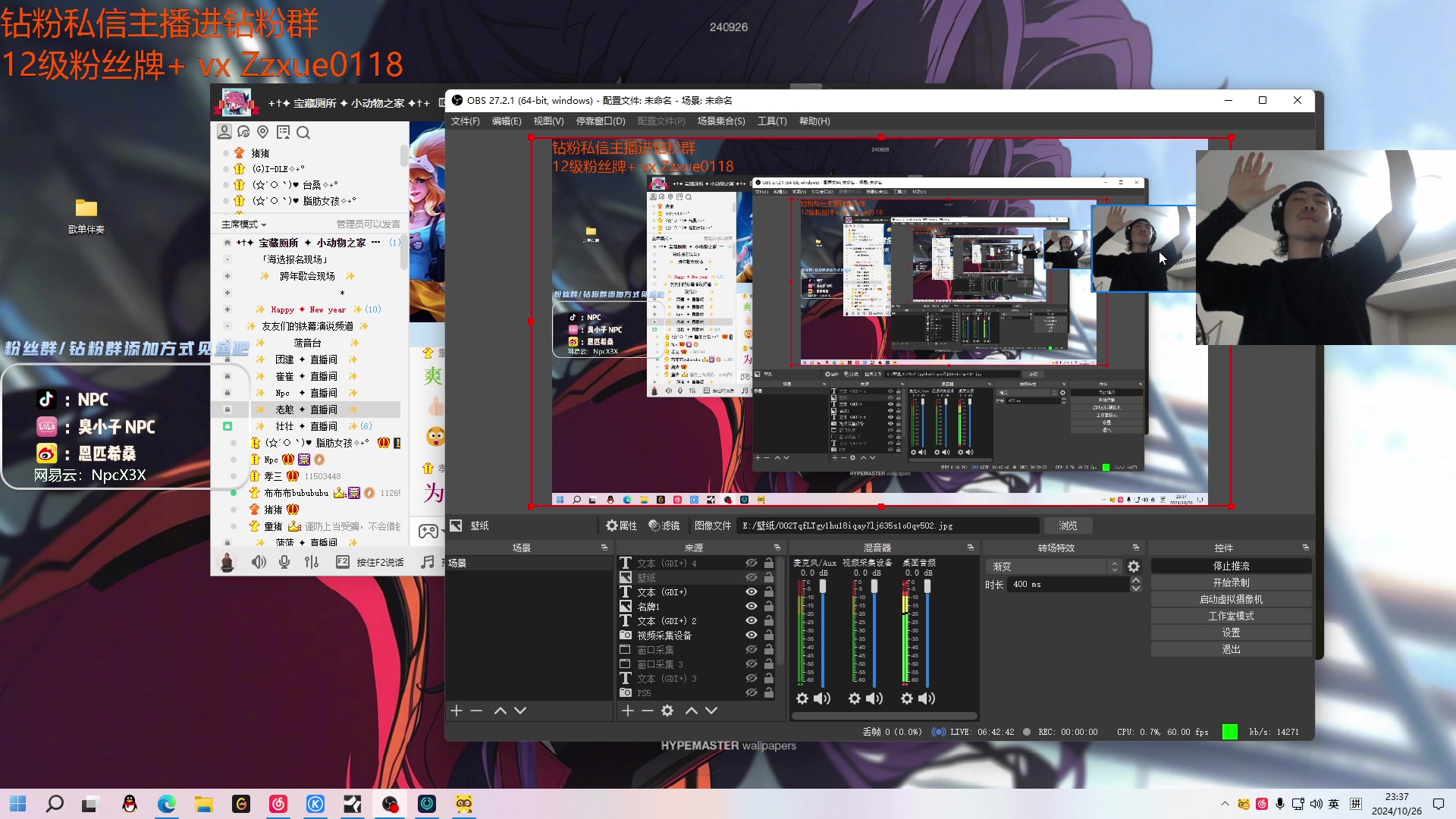This screenshot has height=819, width=1456.
Task: Open 桌面音频 mixer settings gear
Action: pyautogui.click(x=907, y=698)
